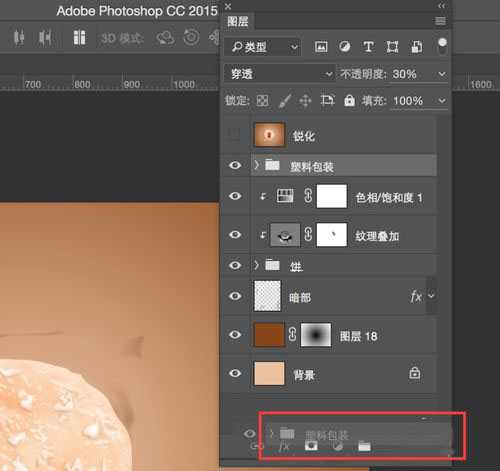Show the hidden 锐化 layer
Viewport: 500px width, 471px height.
click(234, 135)
